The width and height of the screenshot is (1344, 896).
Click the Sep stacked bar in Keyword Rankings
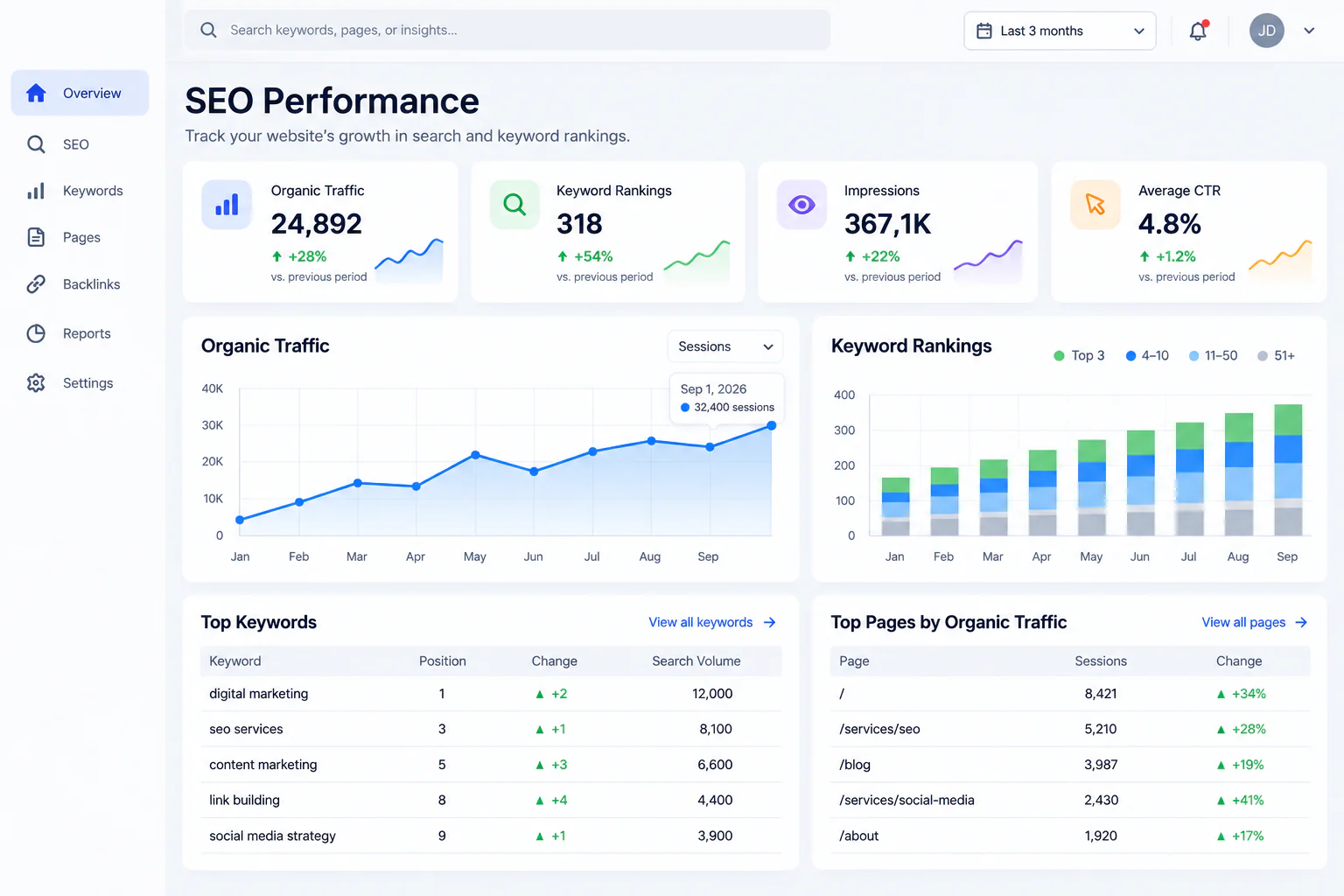pos(1287,470)
